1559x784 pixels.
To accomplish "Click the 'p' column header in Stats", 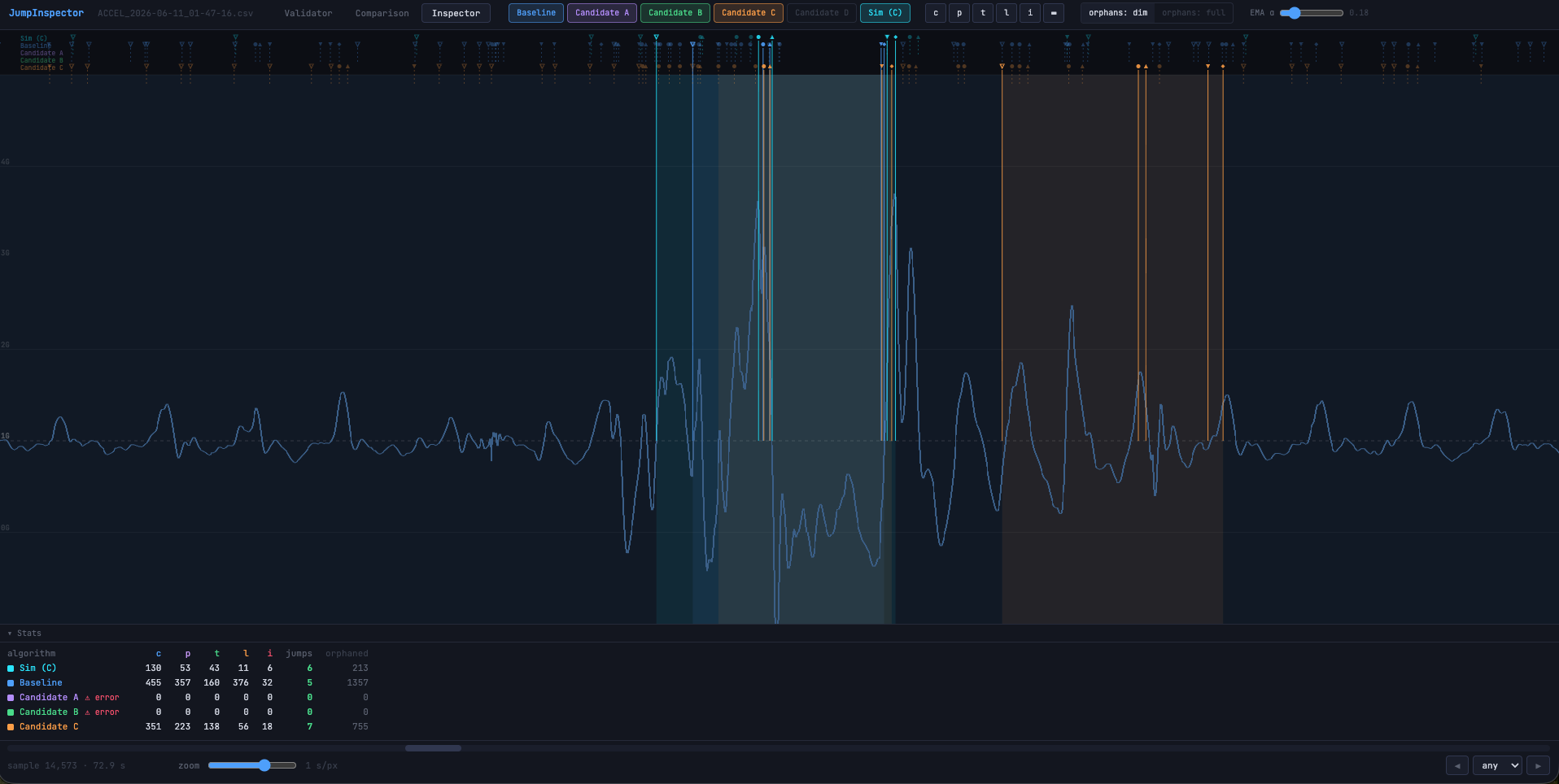I will coord(188,653).
